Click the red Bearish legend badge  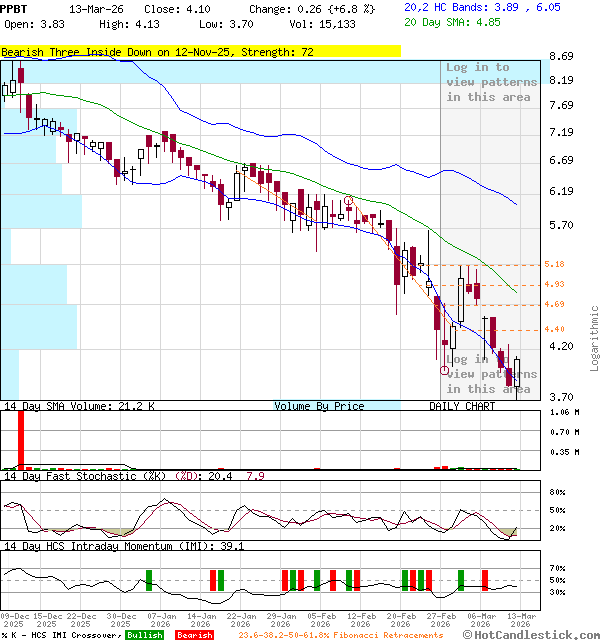[x=195, y=634]
